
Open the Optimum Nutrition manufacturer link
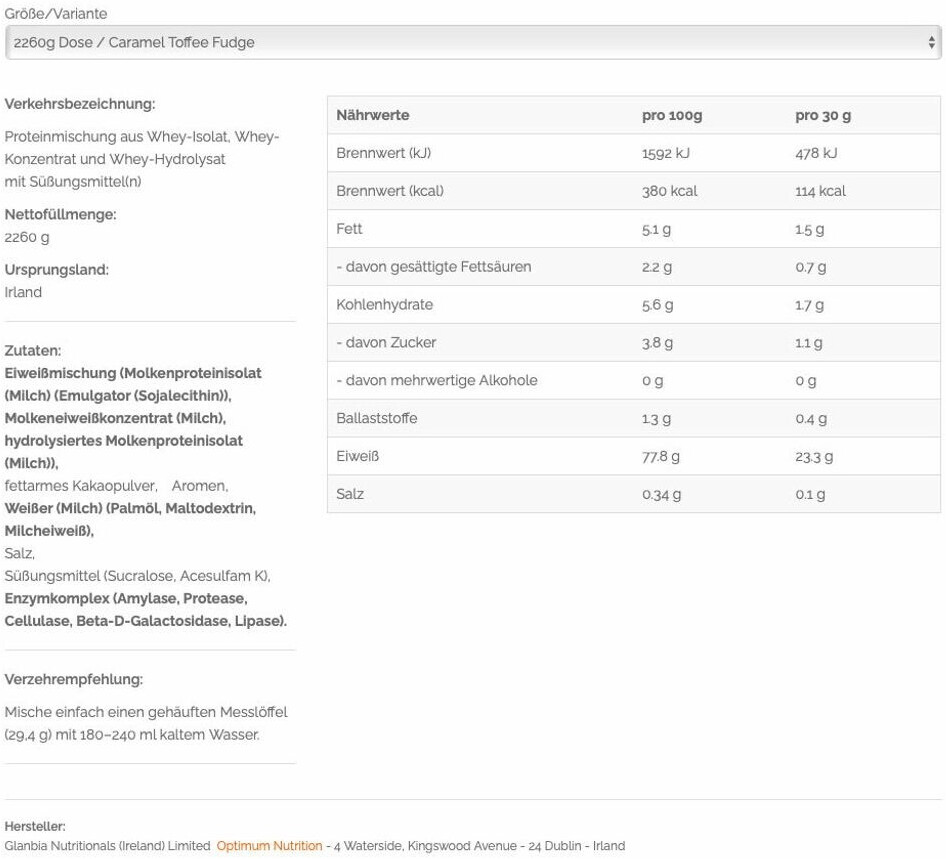coord(269,846)
